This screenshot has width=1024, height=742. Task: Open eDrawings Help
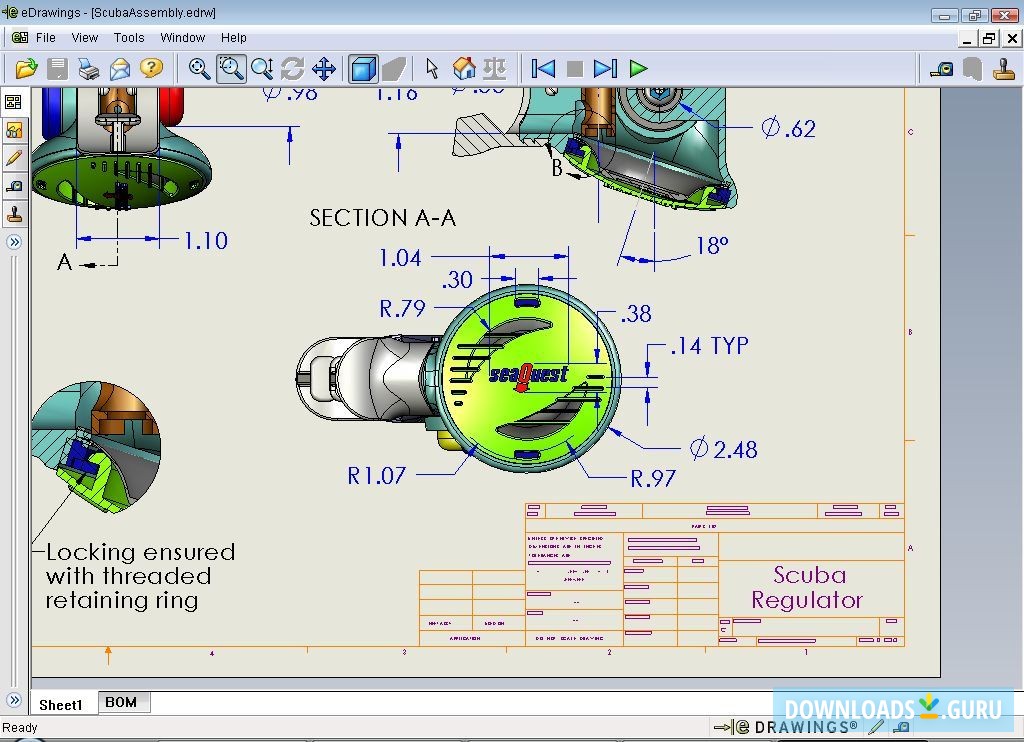(x=150, y=69)
